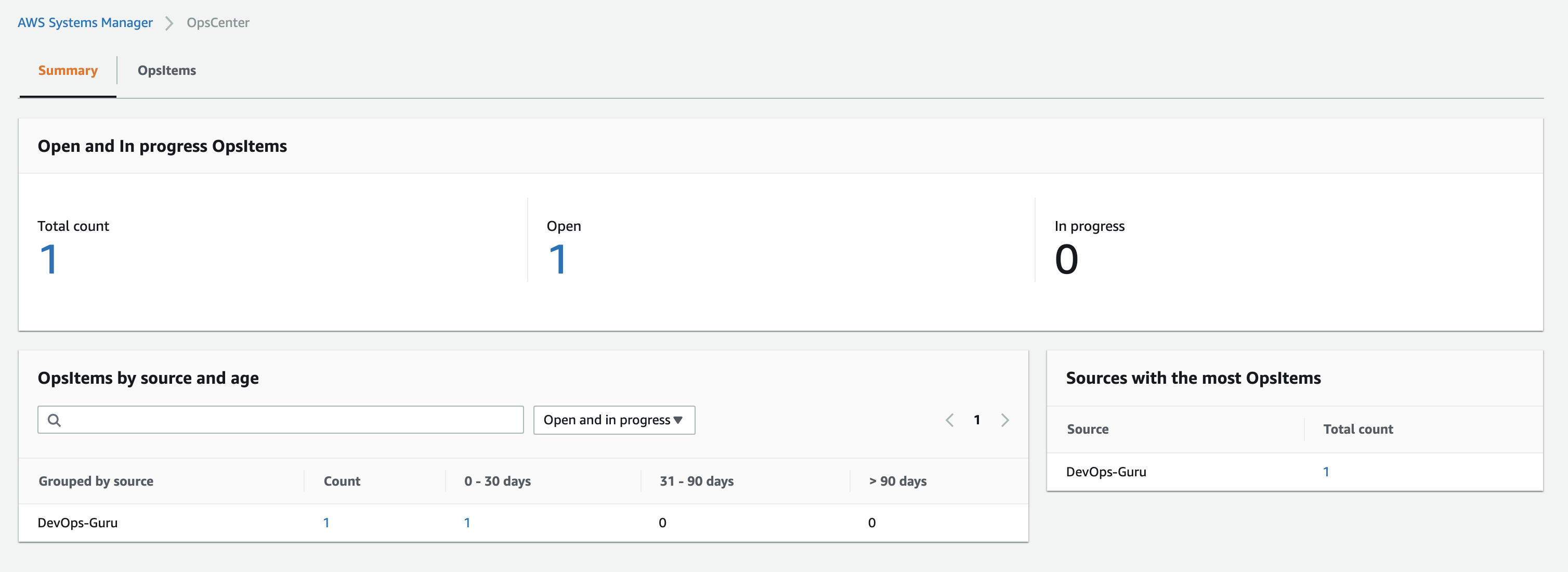Click inside the source search field
The width and height of the screenshot is (1568, 572).
click(x=280, y=420)
